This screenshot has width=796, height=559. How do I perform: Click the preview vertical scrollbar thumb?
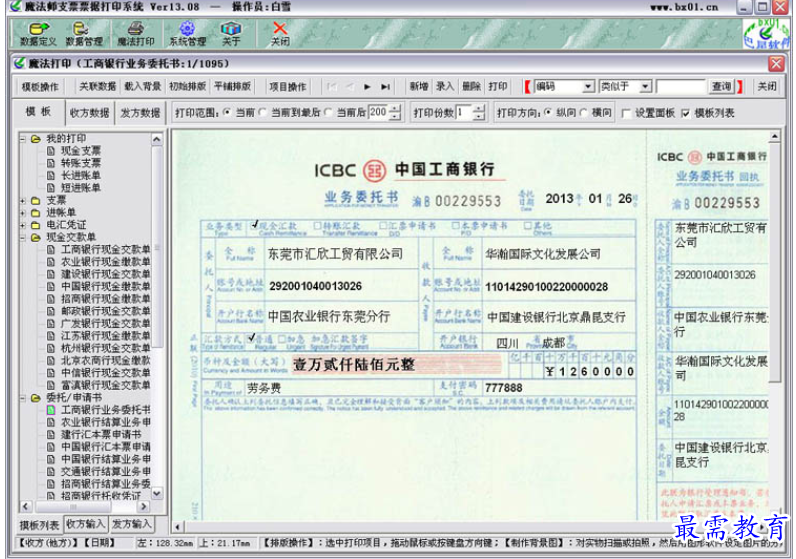click(x=775, y=264)
